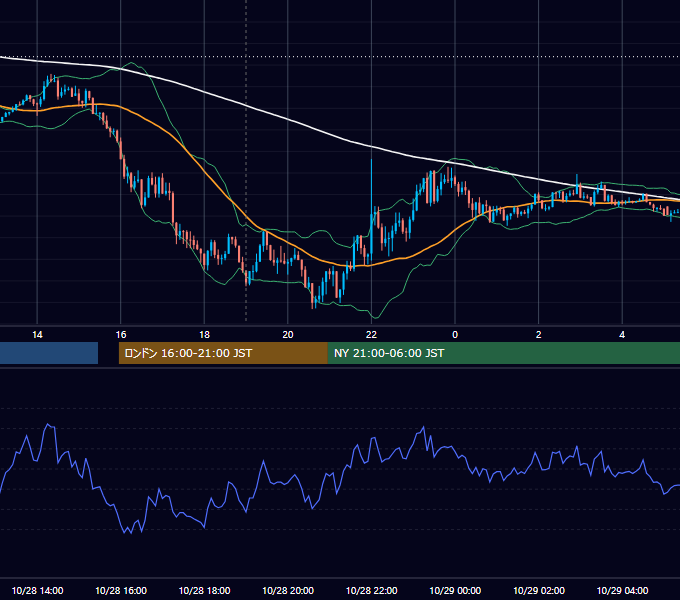Click the NY 21:00-06:00 JST session bar
Image resolution: width=680 pixels, height=600 pixels.
pyautogui.click(x=503, y=353)
